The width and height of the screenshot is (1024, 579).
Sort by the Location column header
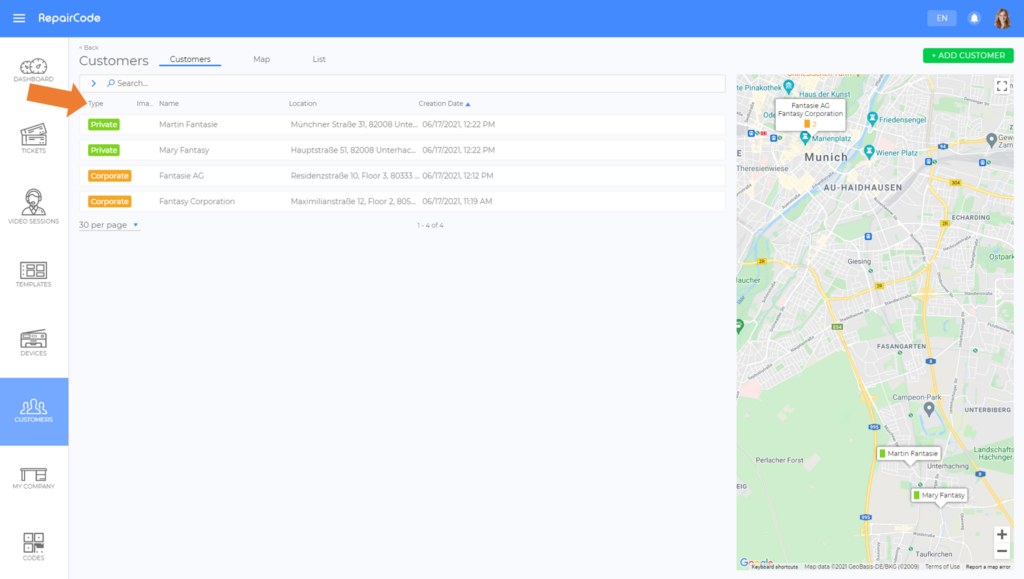(302, 104)
